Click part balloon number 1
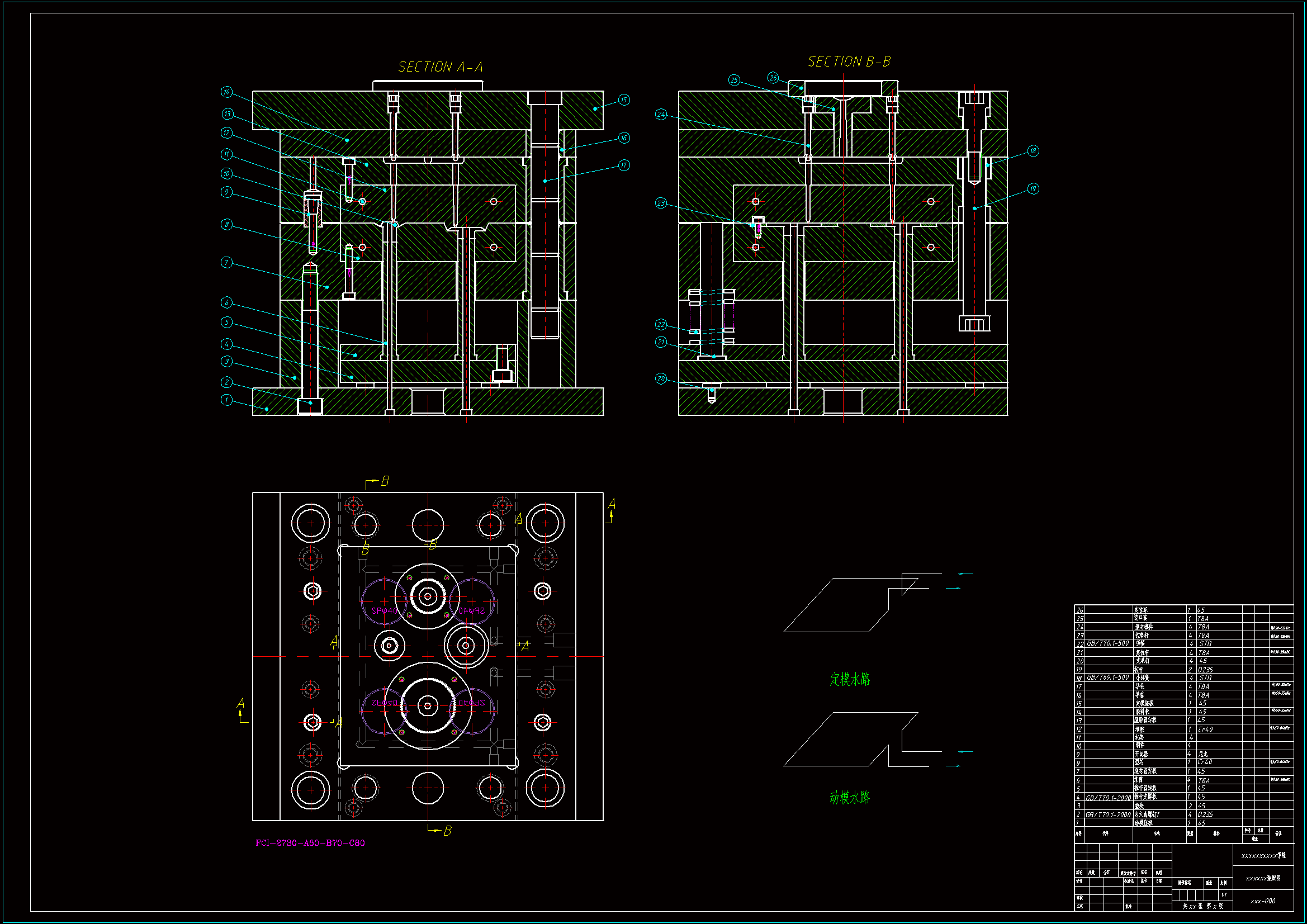The image size is (1307, 924). click(226, 400)
